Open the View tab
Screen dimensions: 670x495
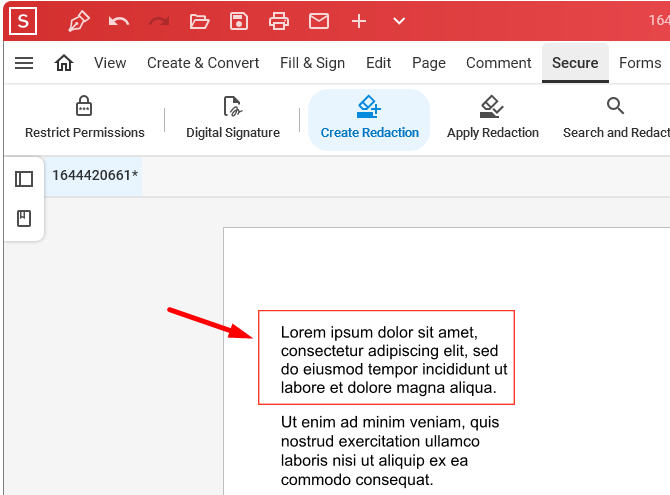(110, 63)
